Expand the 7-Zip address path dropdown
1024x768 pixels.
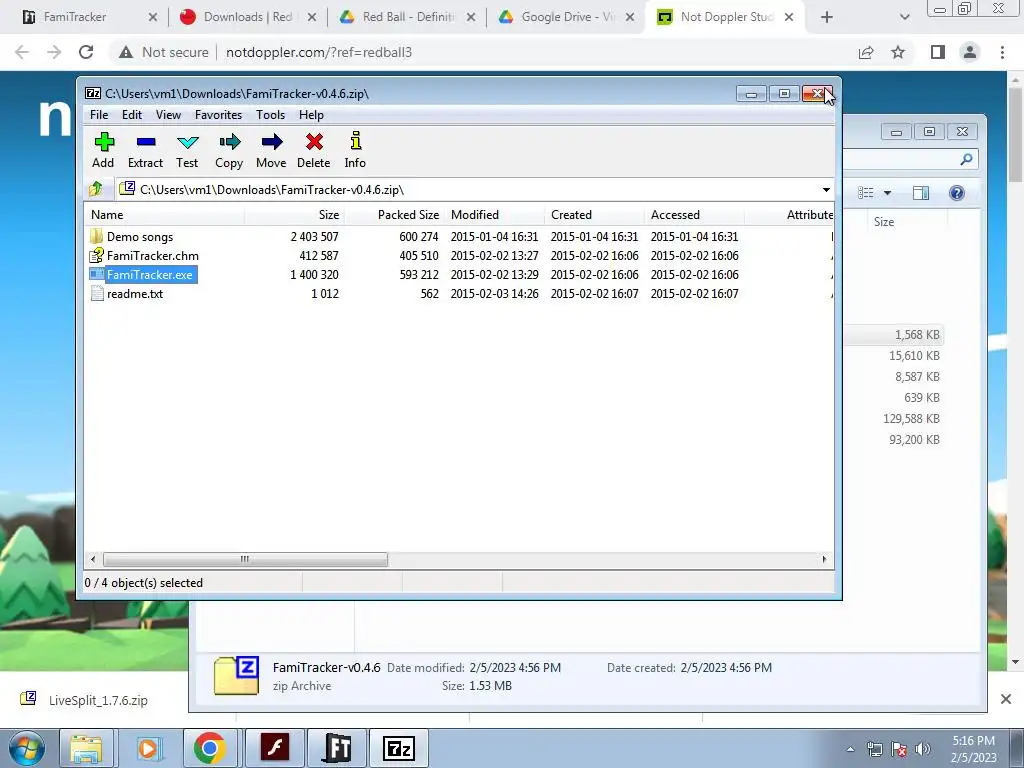click(x=826, y=190)
